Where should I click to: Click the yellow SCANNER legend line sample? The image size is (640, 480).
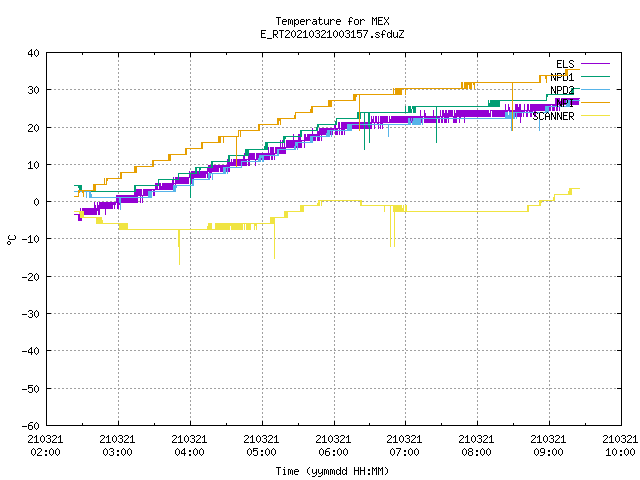pos(595,116)
